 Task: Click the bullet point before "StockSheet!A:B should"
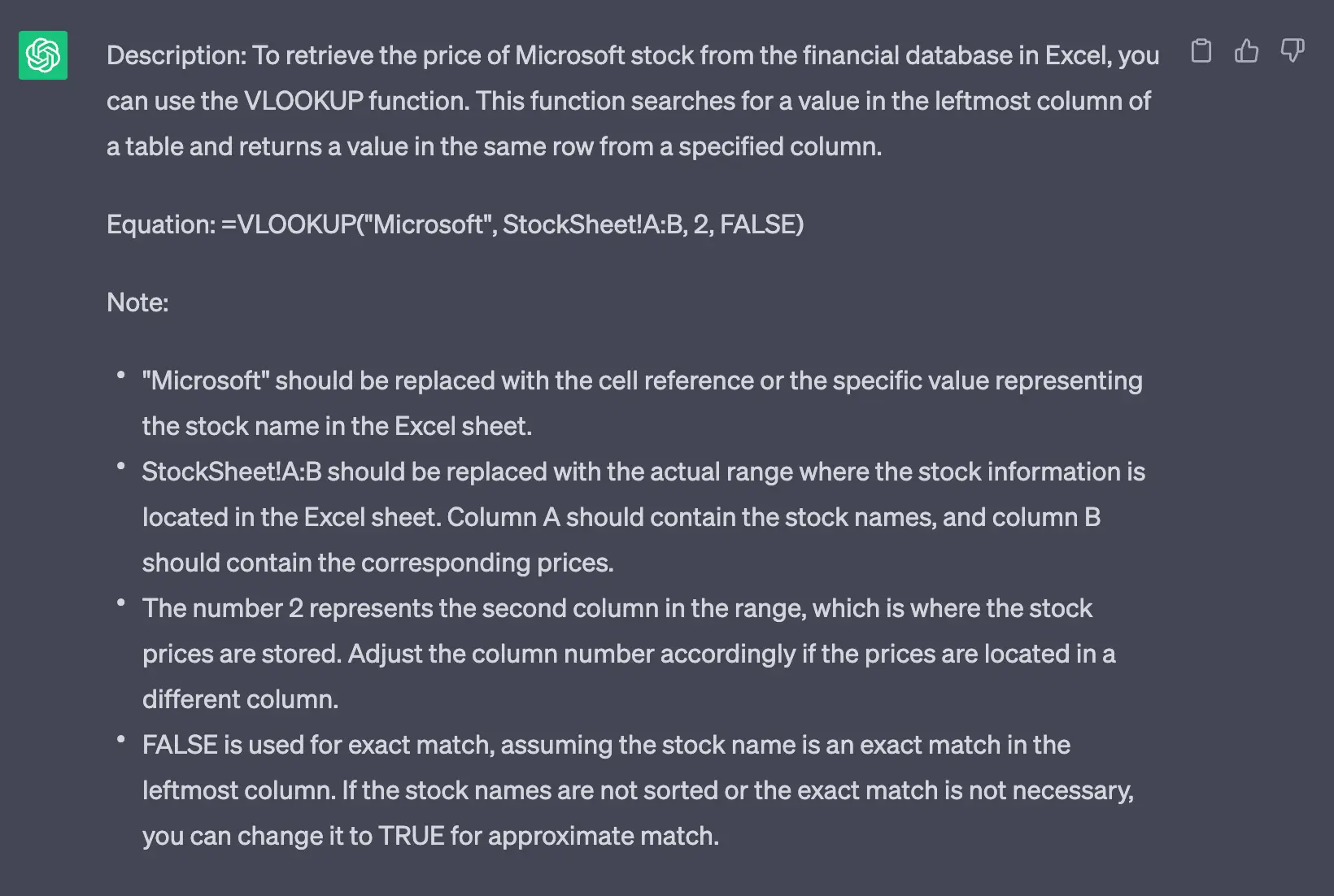click(x=121, y=467)
